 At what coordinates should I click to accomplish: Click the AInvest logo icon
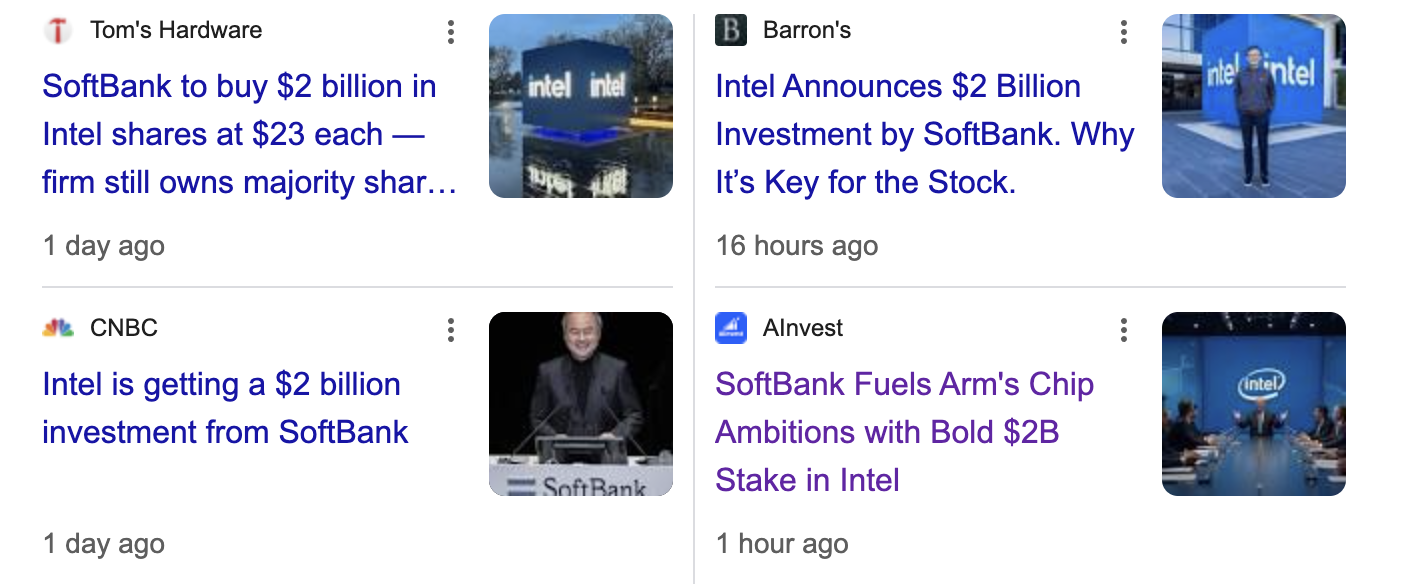click(x=731, y=328)
